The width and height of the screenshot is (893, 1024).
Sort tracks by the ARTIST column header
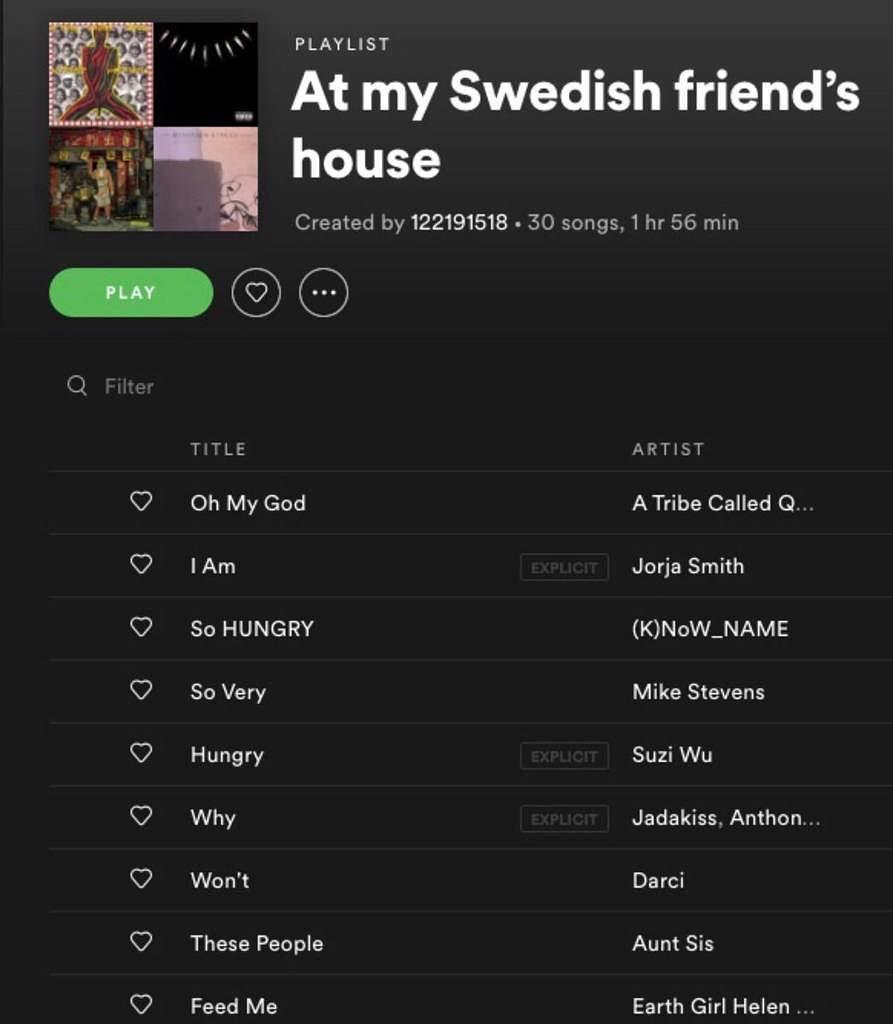point(668,449)
